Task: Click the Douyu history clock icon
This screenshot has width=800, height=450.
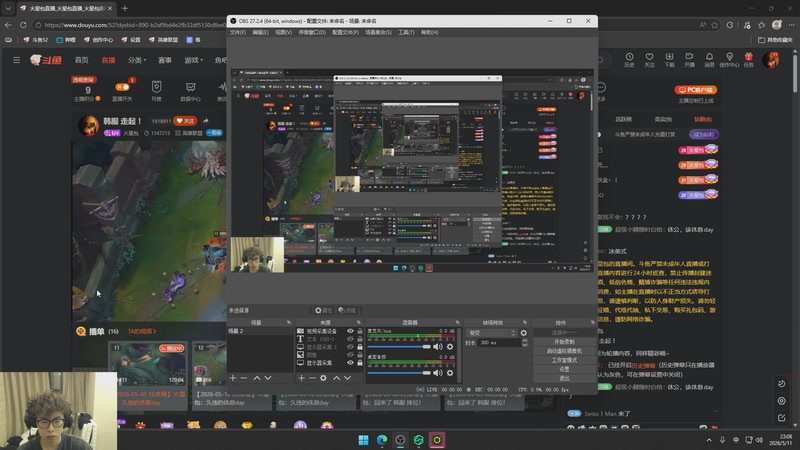Action: 629,59
